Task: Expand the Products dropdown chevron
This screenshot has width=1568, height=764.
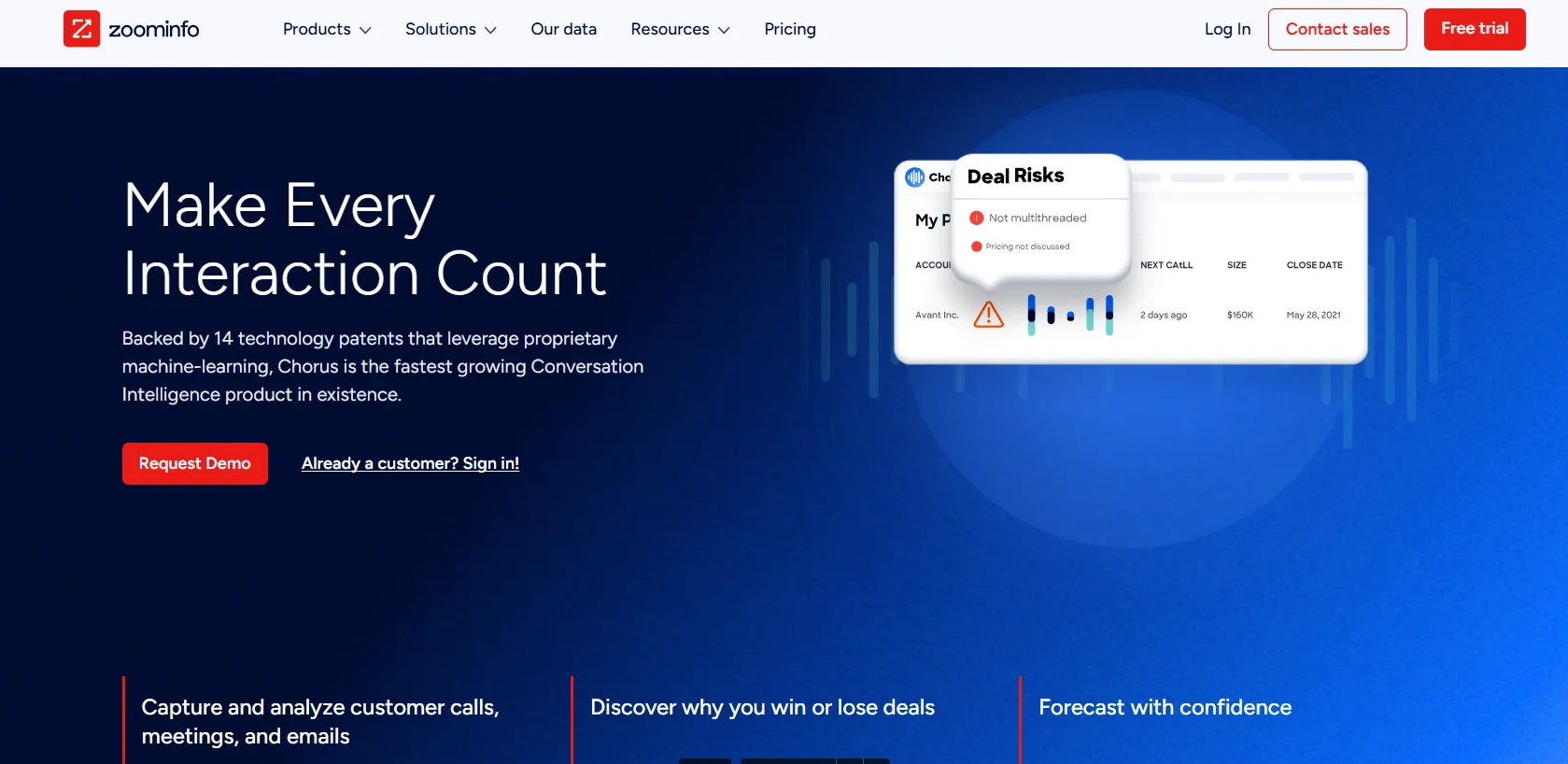Action: coord(365,30)
